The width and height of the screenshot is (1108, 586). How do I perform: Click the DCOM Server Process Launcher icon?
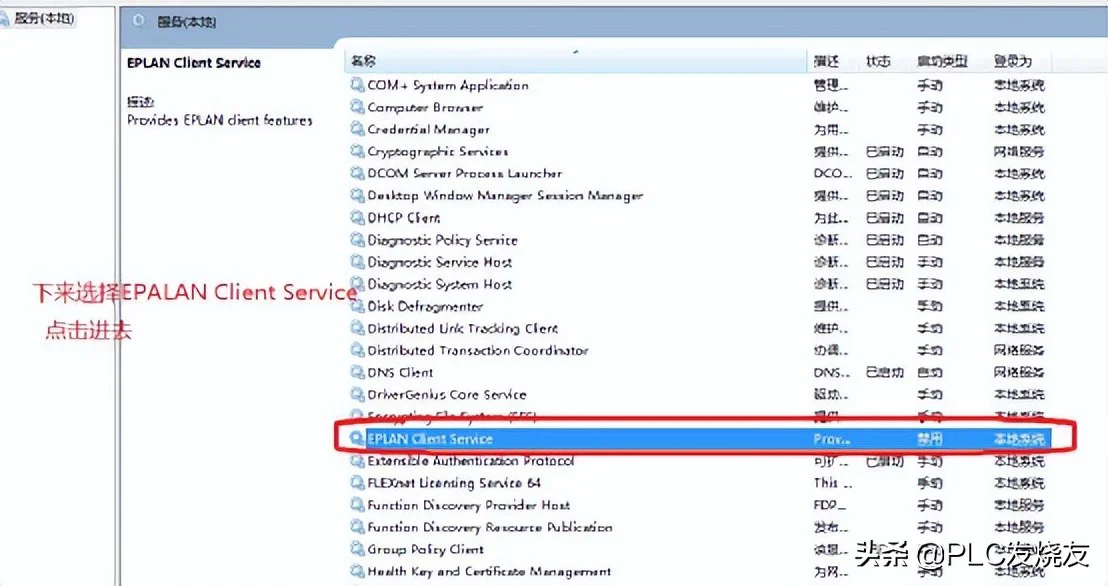[358, 173]
